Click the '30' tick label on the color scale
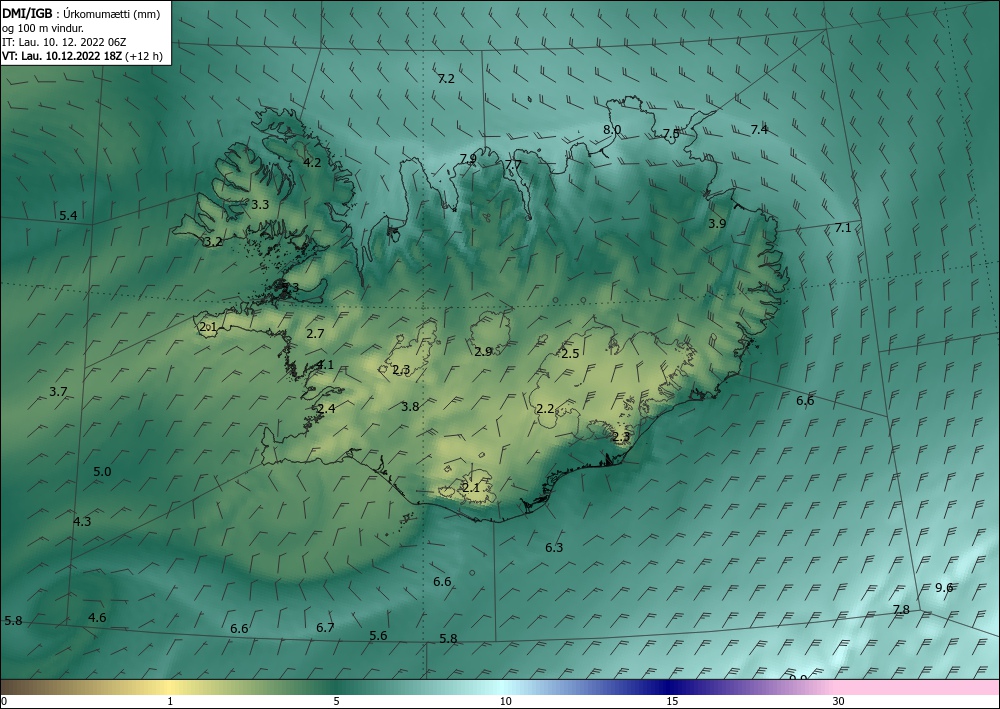 coord(839,702)
